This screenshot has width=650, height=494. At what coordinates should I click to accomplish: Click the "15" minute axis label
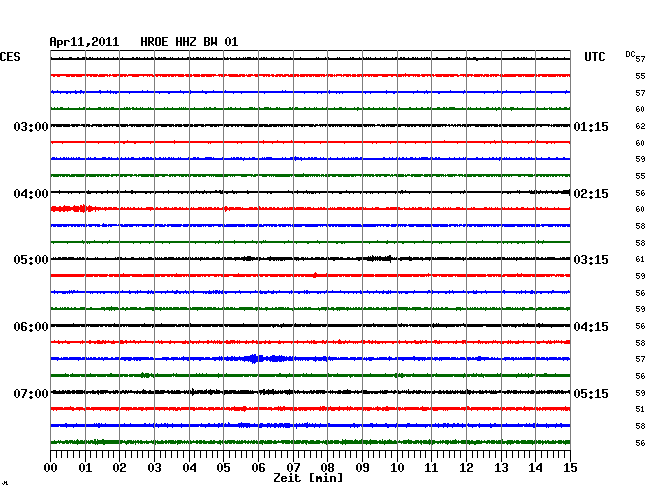click(x=570, y=468)
